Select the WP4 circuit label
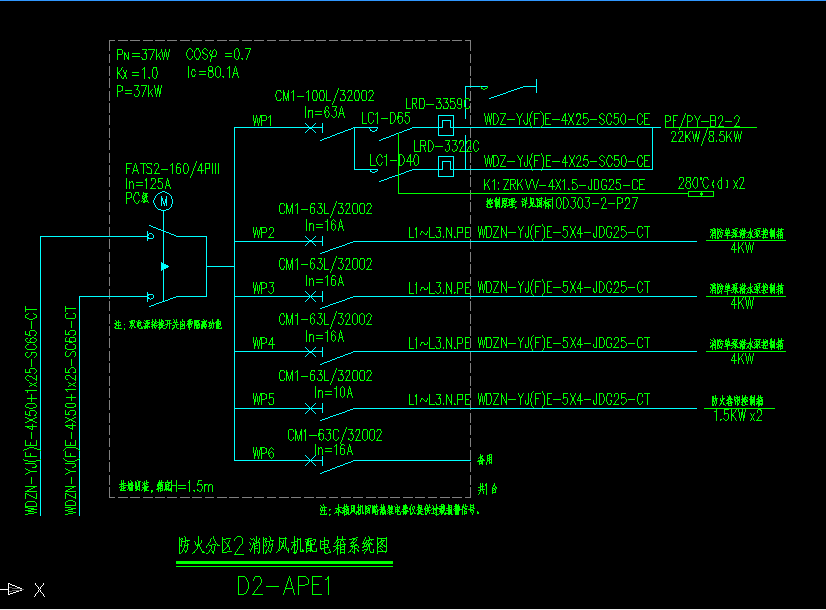 [x=263, y=343]
